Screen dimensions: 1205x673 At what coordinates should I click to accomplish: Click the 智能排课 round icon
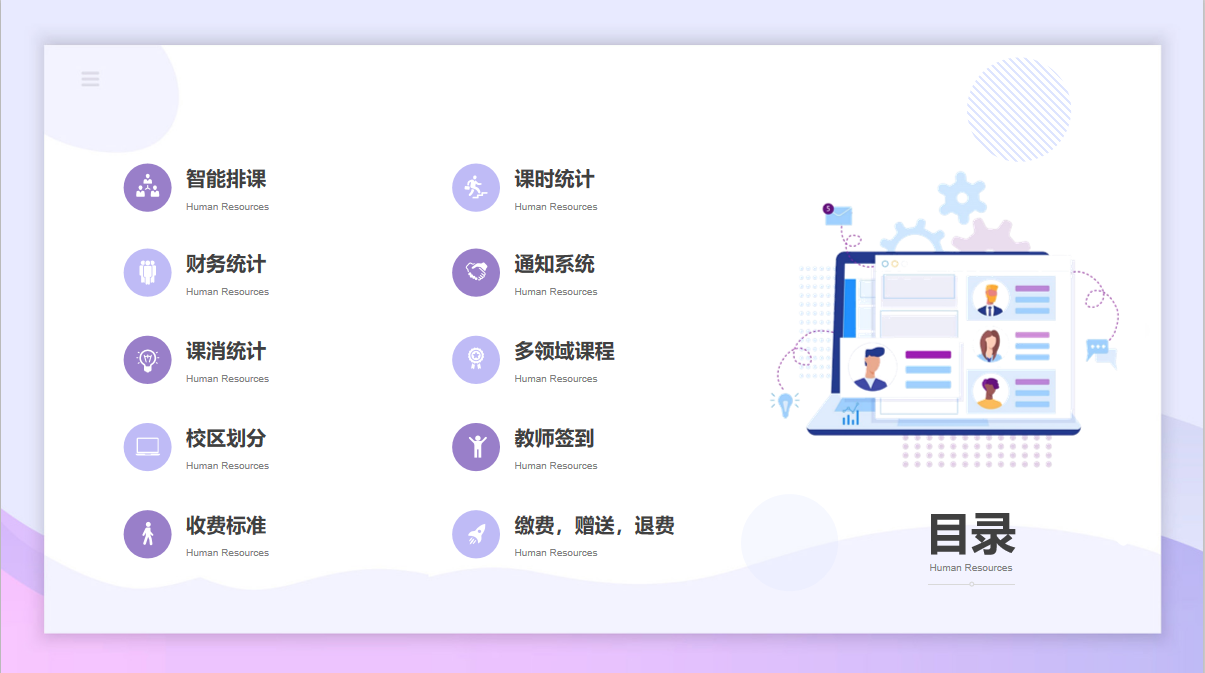pos(148,188)
